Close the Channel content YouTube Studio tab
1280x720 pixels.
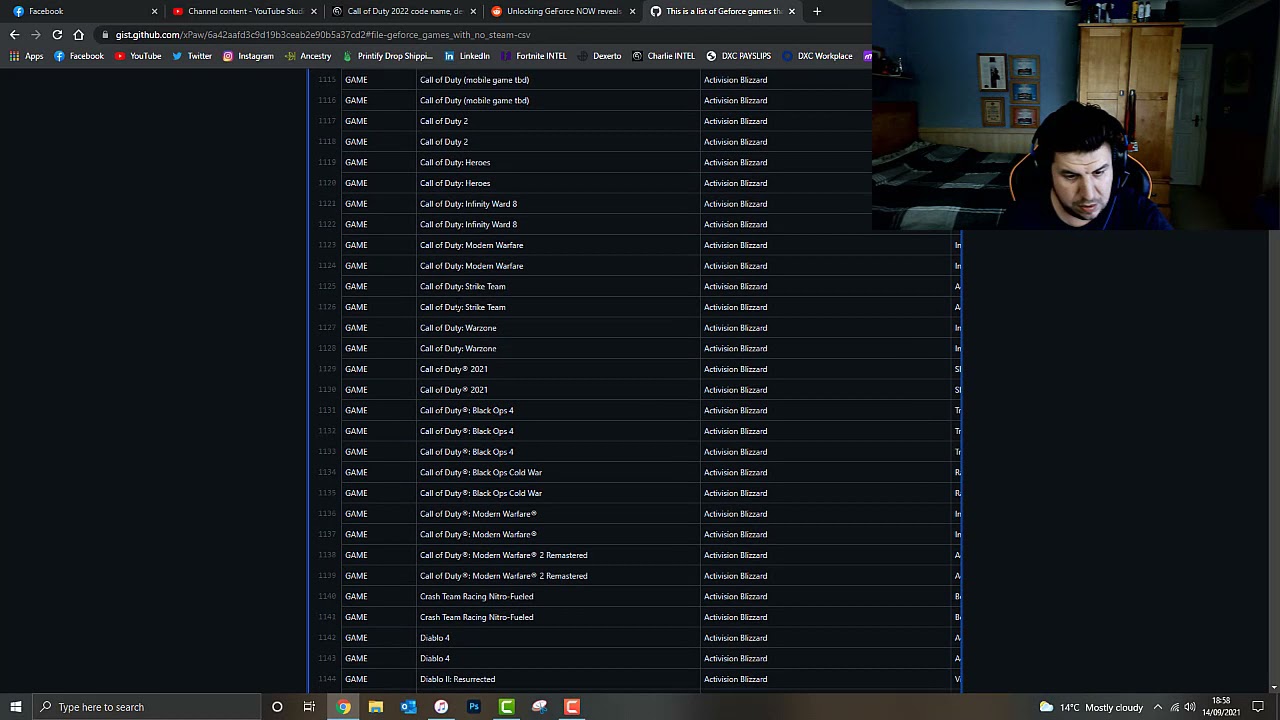click(314, 11)
